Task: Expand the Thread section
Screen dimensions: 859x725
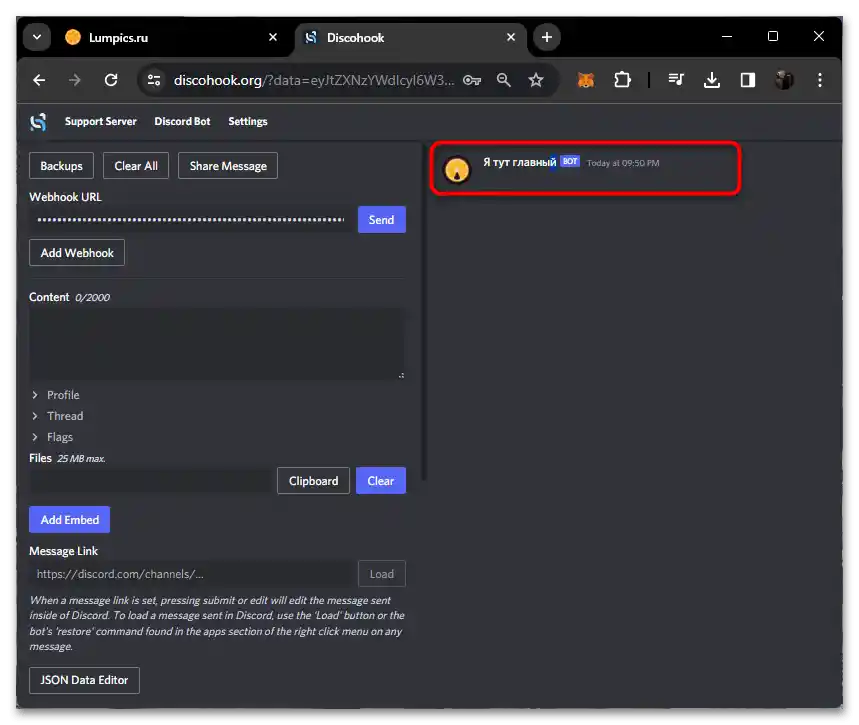Action: point(57,416)
